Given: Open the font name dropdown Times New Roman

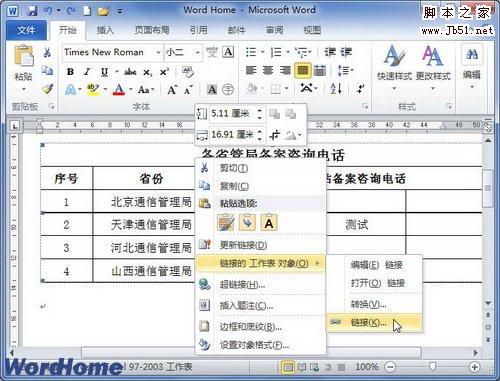Looking at the screenshot, I should point(158,52).
